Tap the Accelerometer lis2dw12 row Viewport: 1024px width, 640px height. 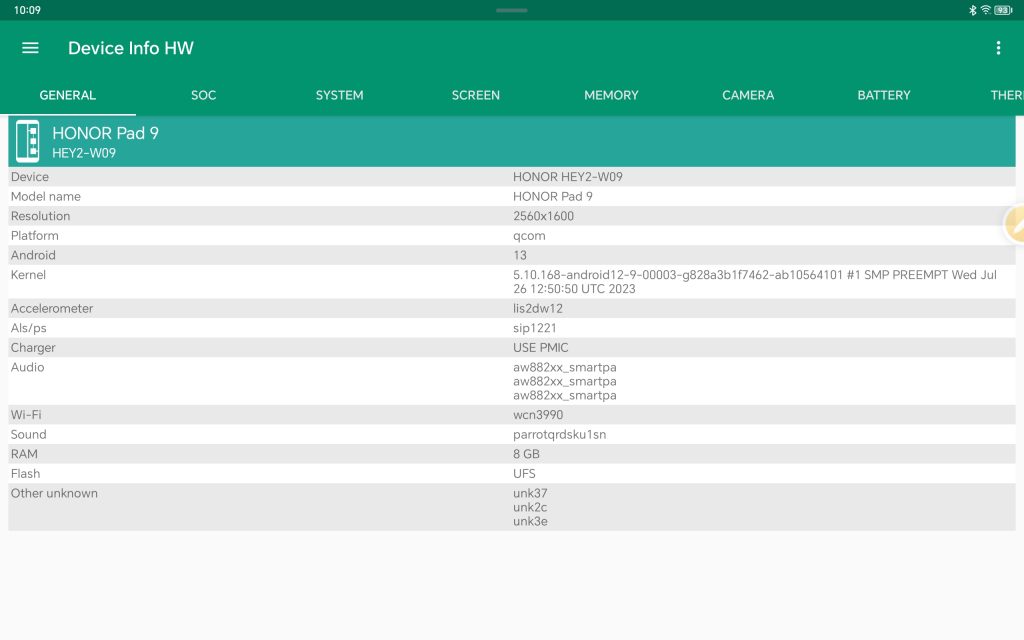point(511,308)
